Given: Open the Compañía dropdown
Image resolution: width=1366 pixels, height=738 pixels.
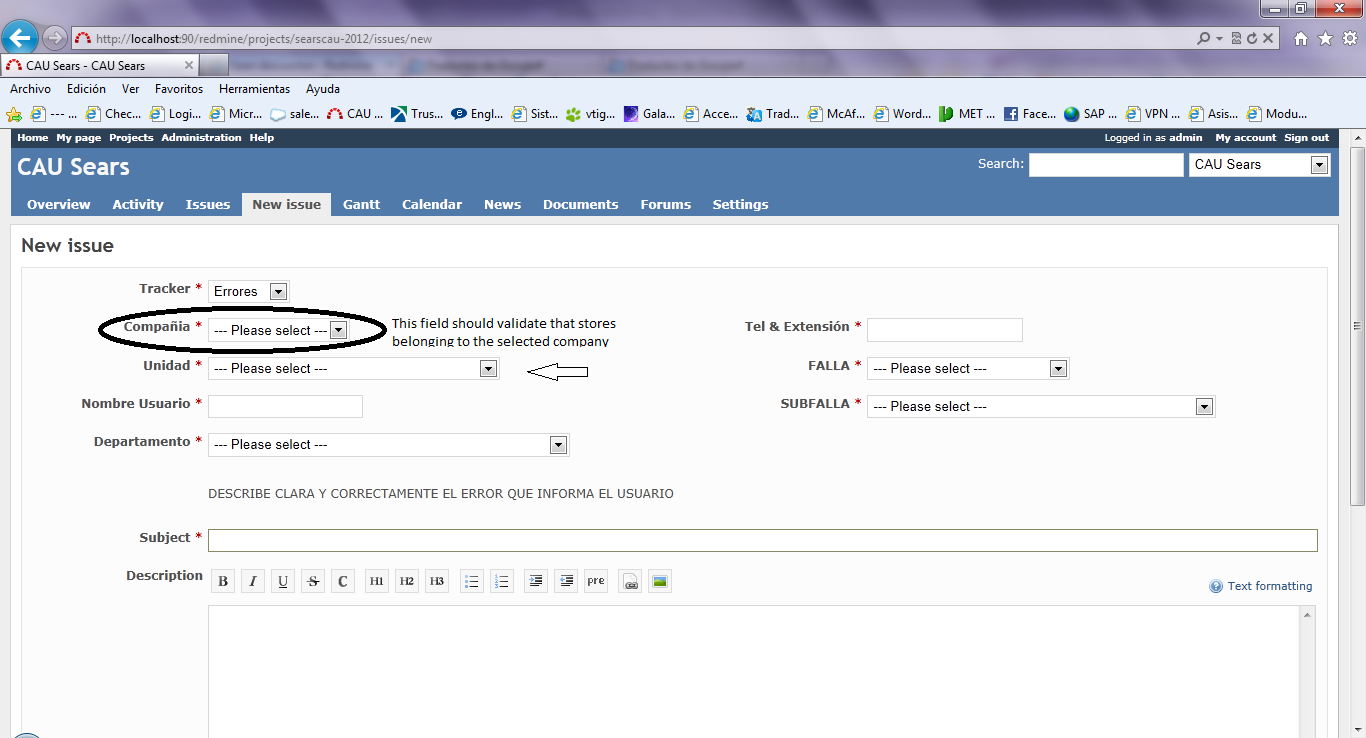Looking at the screenshot, I should (279, 330).
